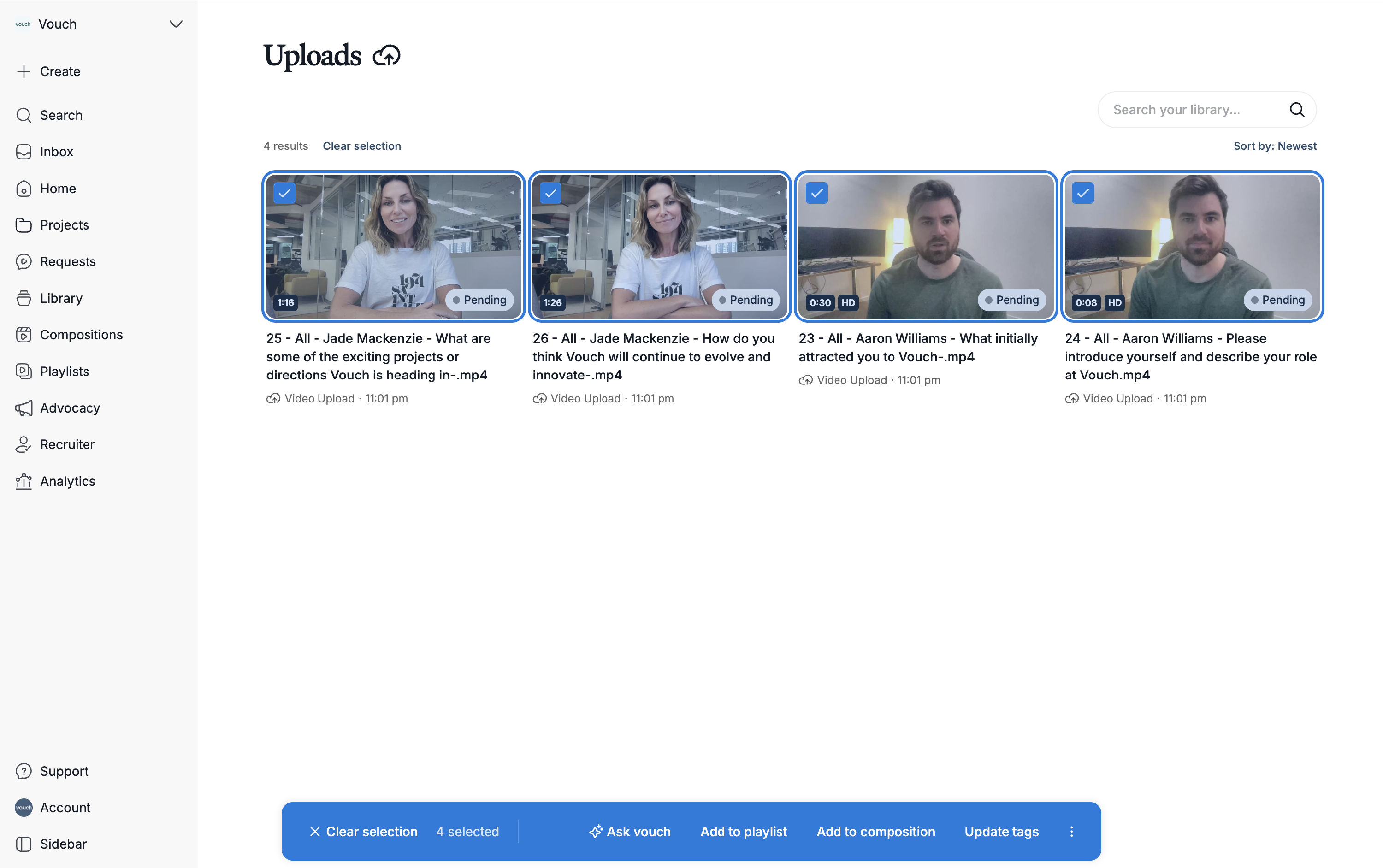Viewport: 1383px width, 868px height.
Task: Uncheck the 1:16 Jade Mackenzie video checkbox
Action: pyautogui.click(x=285, y=193)
